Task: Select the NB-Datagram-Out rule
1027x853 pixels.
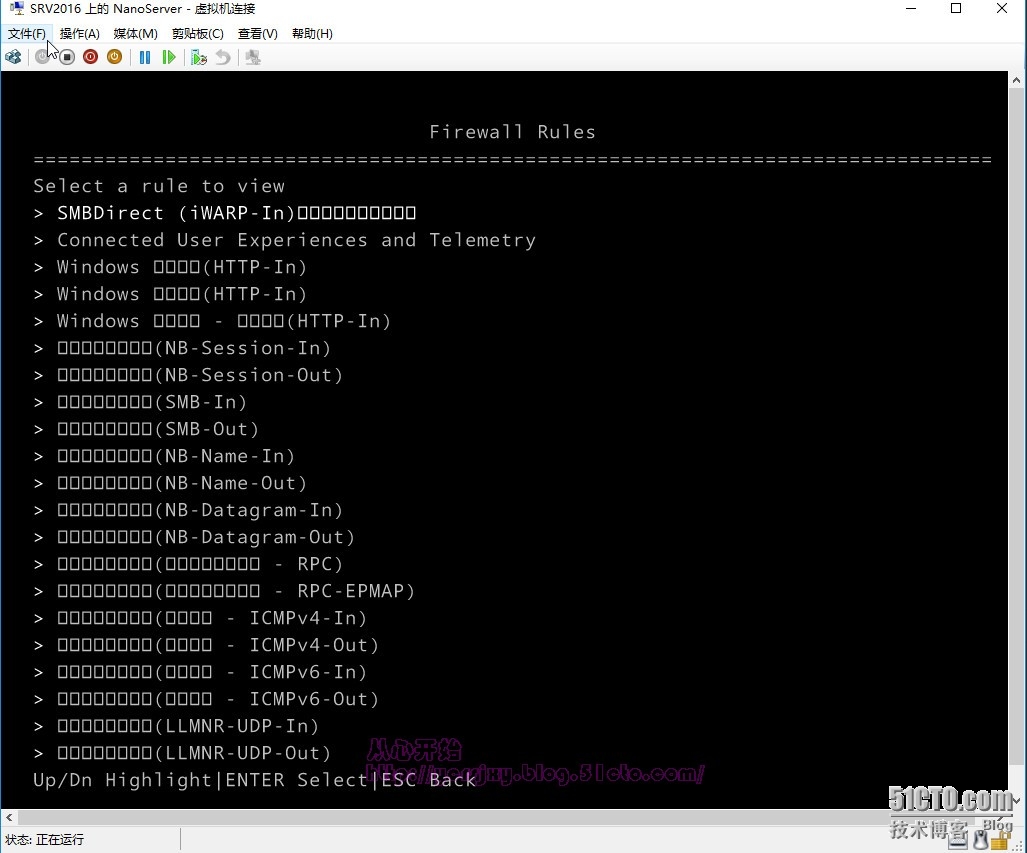Action: (x=194, y=537)
